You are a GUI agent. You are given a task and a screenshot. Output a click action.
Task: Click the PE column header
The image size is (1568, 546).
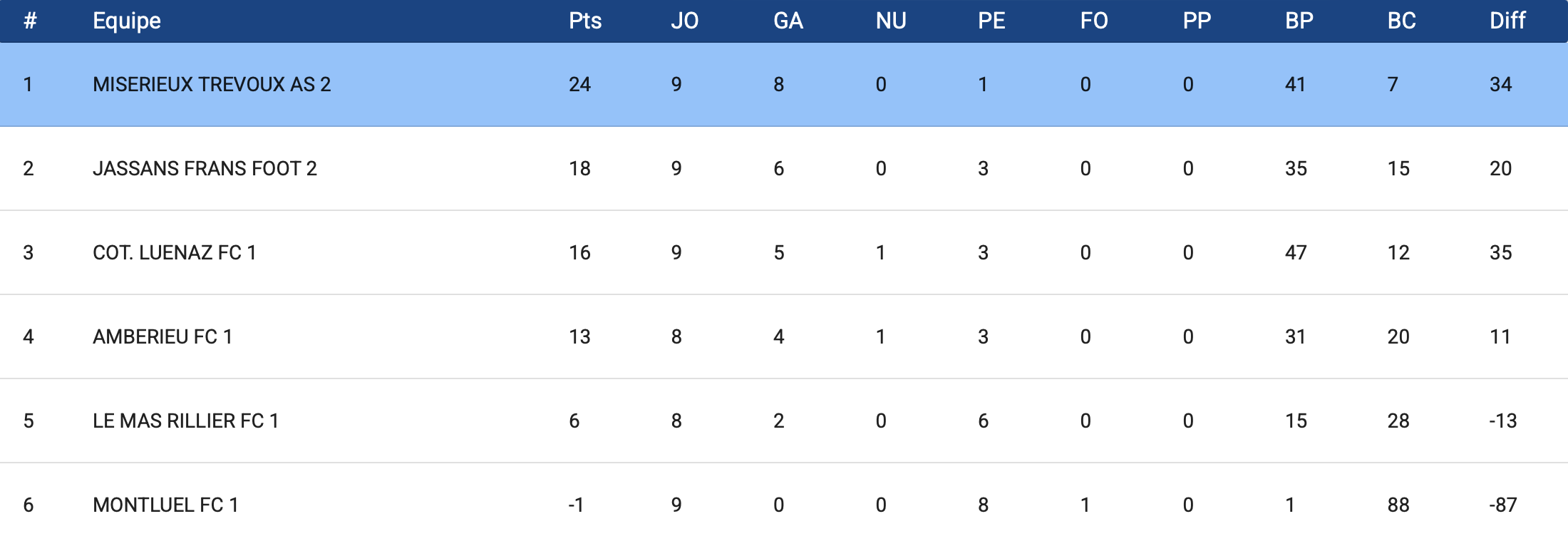click(x=991, y=21)
